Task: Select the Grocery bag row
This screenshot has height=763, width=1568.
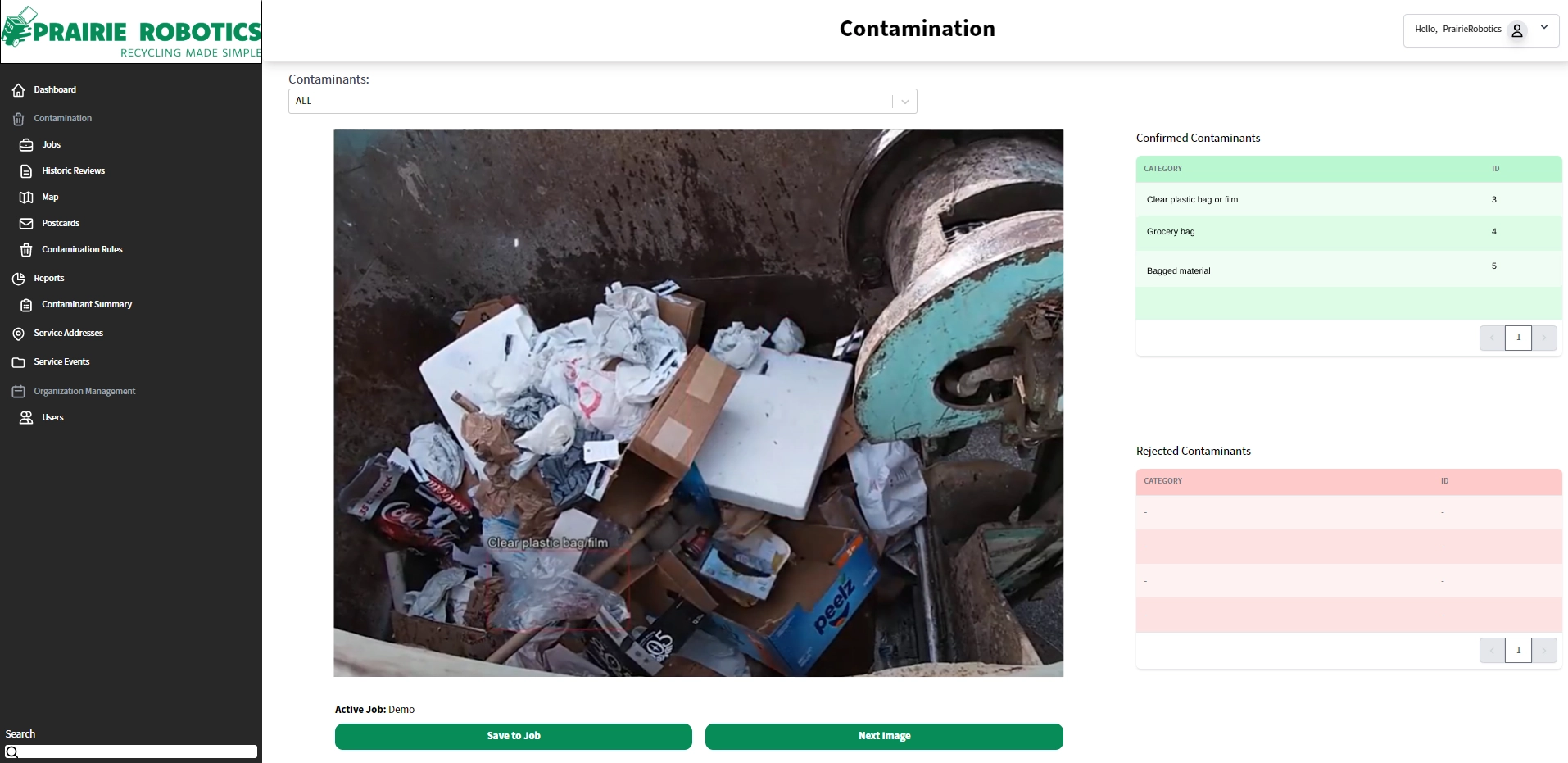Action: [1348, 233]
